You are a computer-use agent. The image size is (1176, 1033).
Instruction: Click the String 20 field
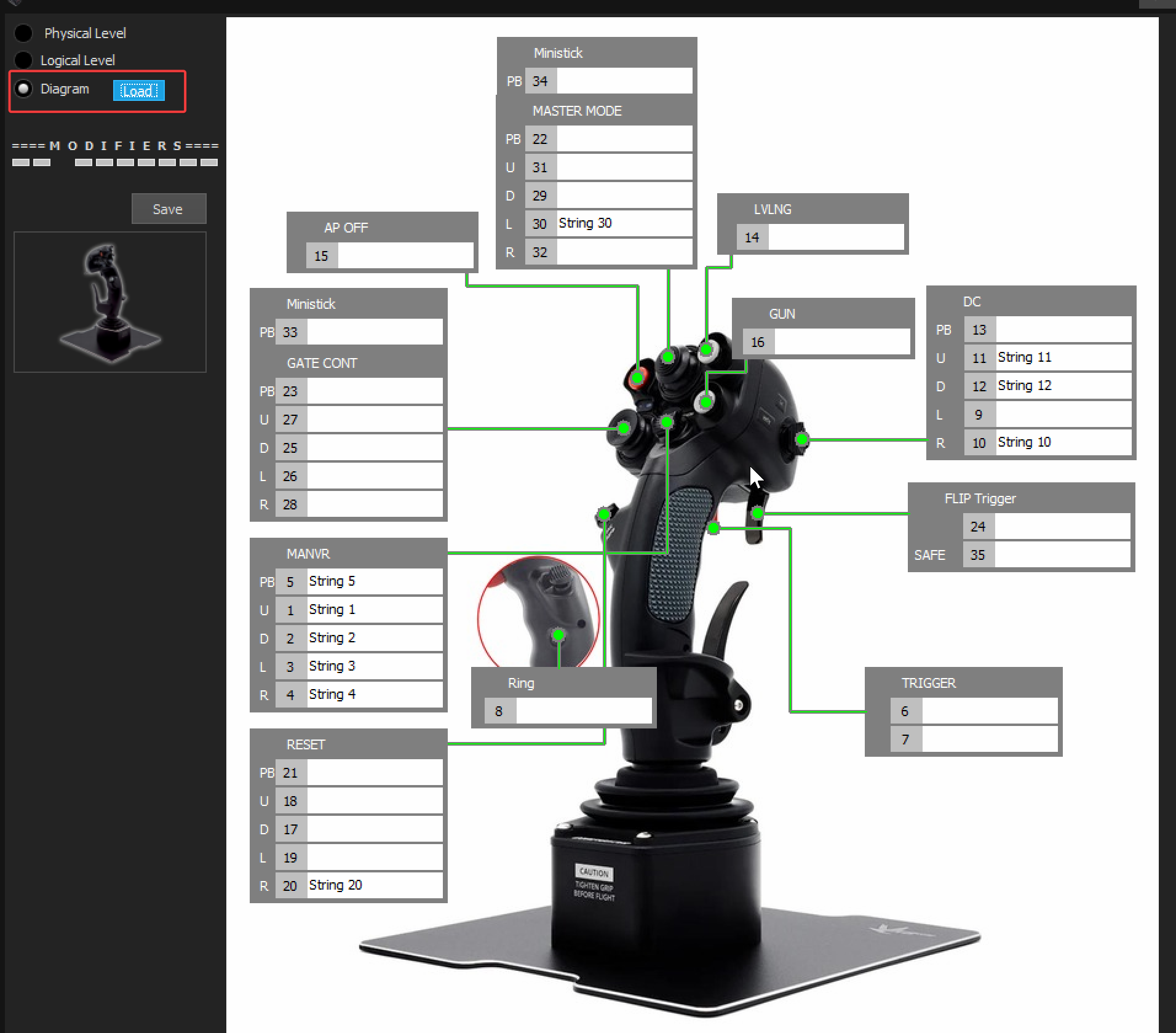click(375, 885)
